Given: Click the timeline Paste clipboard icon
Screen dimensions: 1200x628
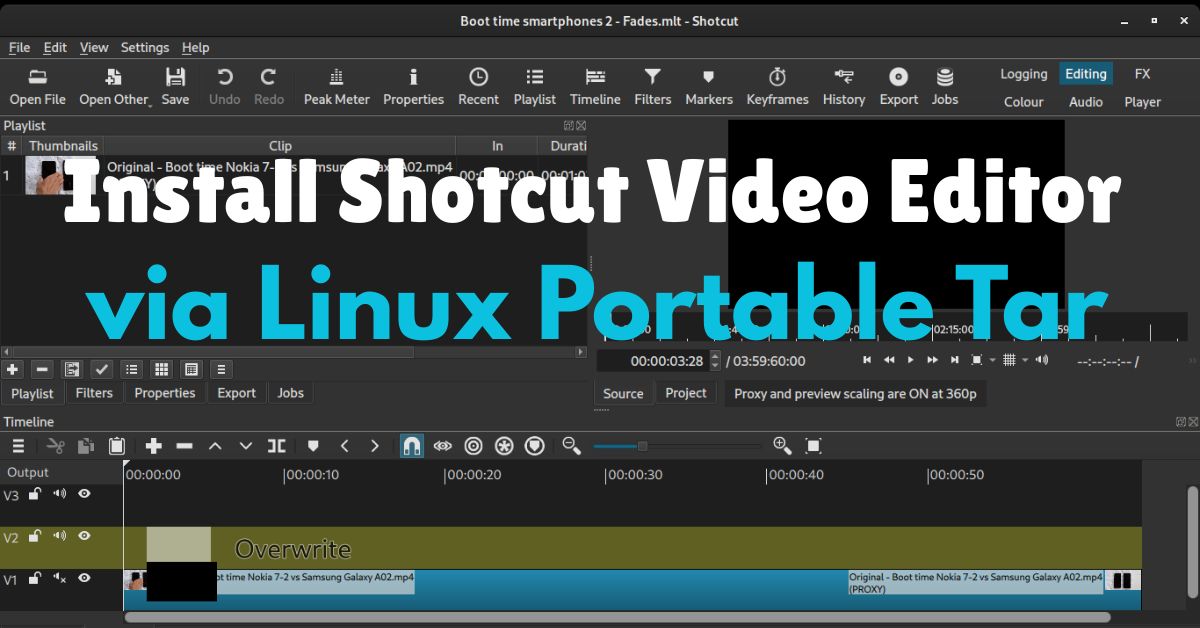Looking at the screenshot, I should pos(116,446).
